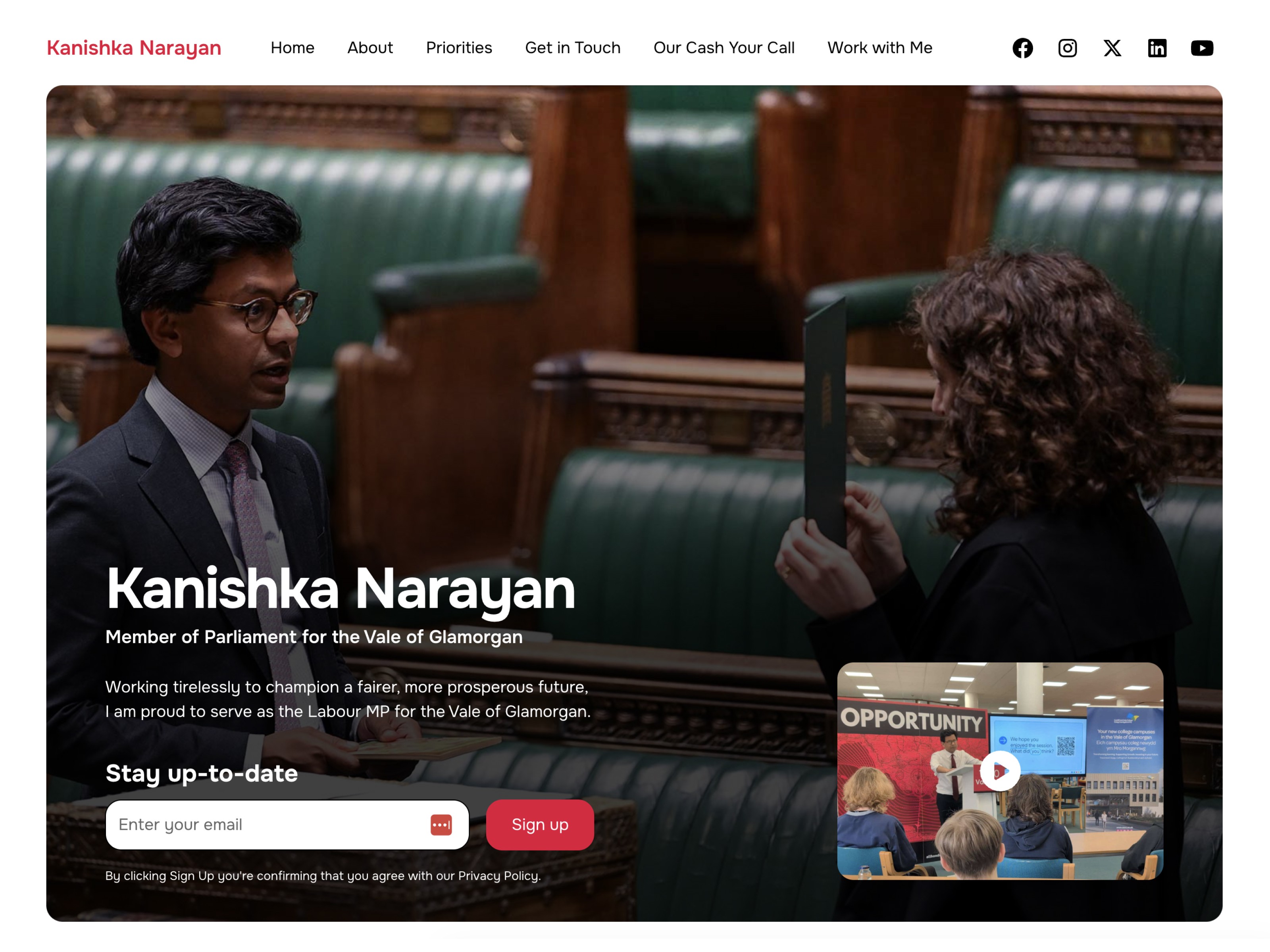Open Work with Me page
This screenshot has height=952, width=1270.
click(x=879, y=48)
